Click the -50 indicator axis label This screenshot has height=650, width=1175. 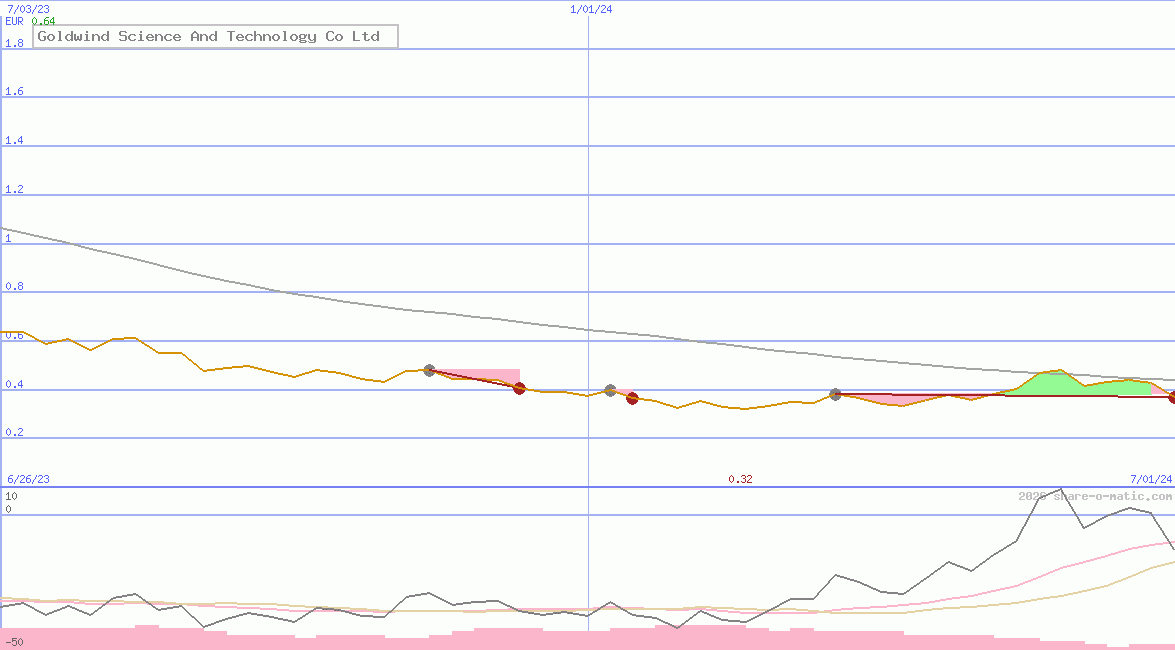point(14,643)
